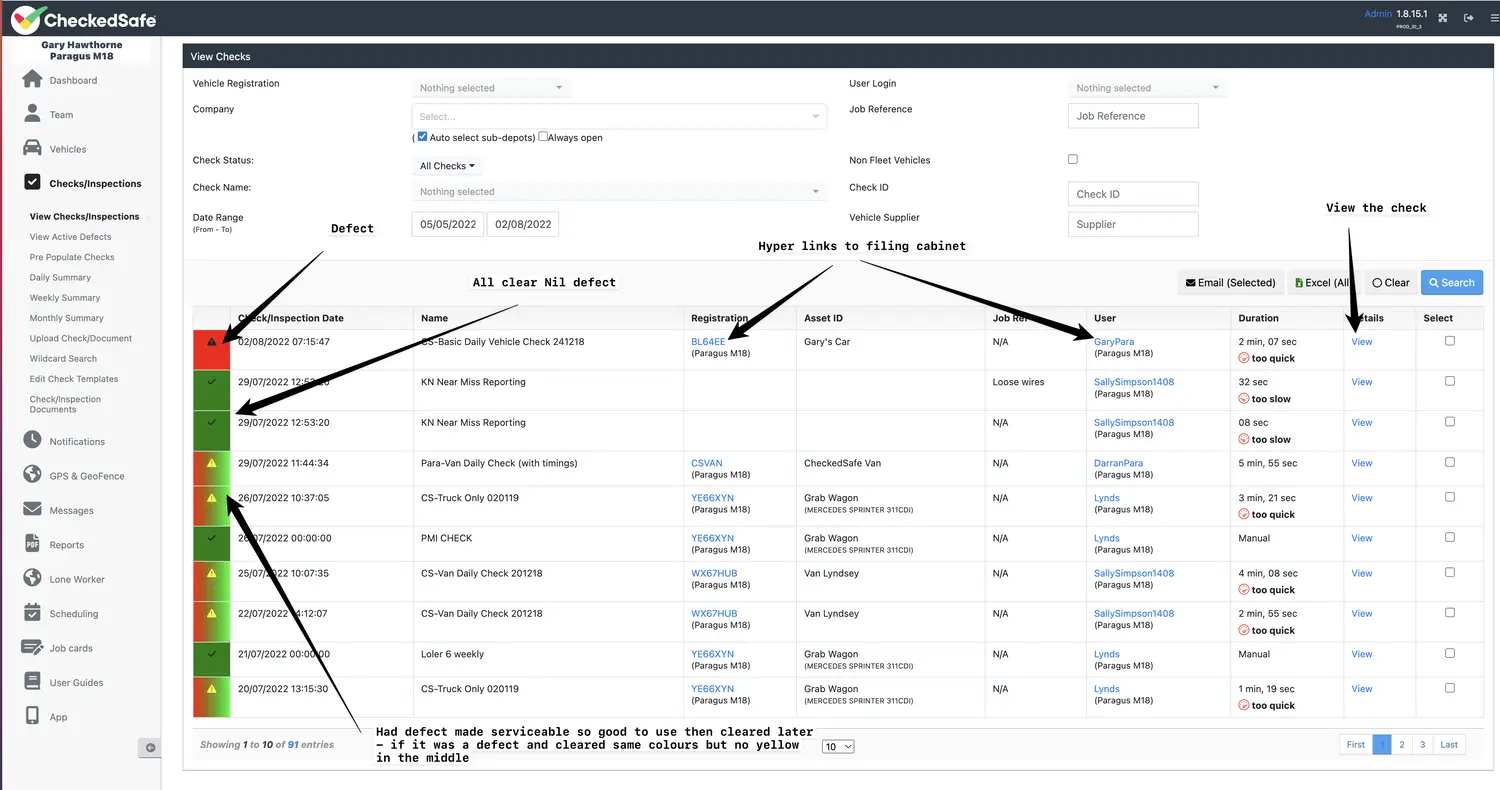Toggle Auto select sub-depots checkbox
The image size is (1500, 790).
(x=423, y=137)
